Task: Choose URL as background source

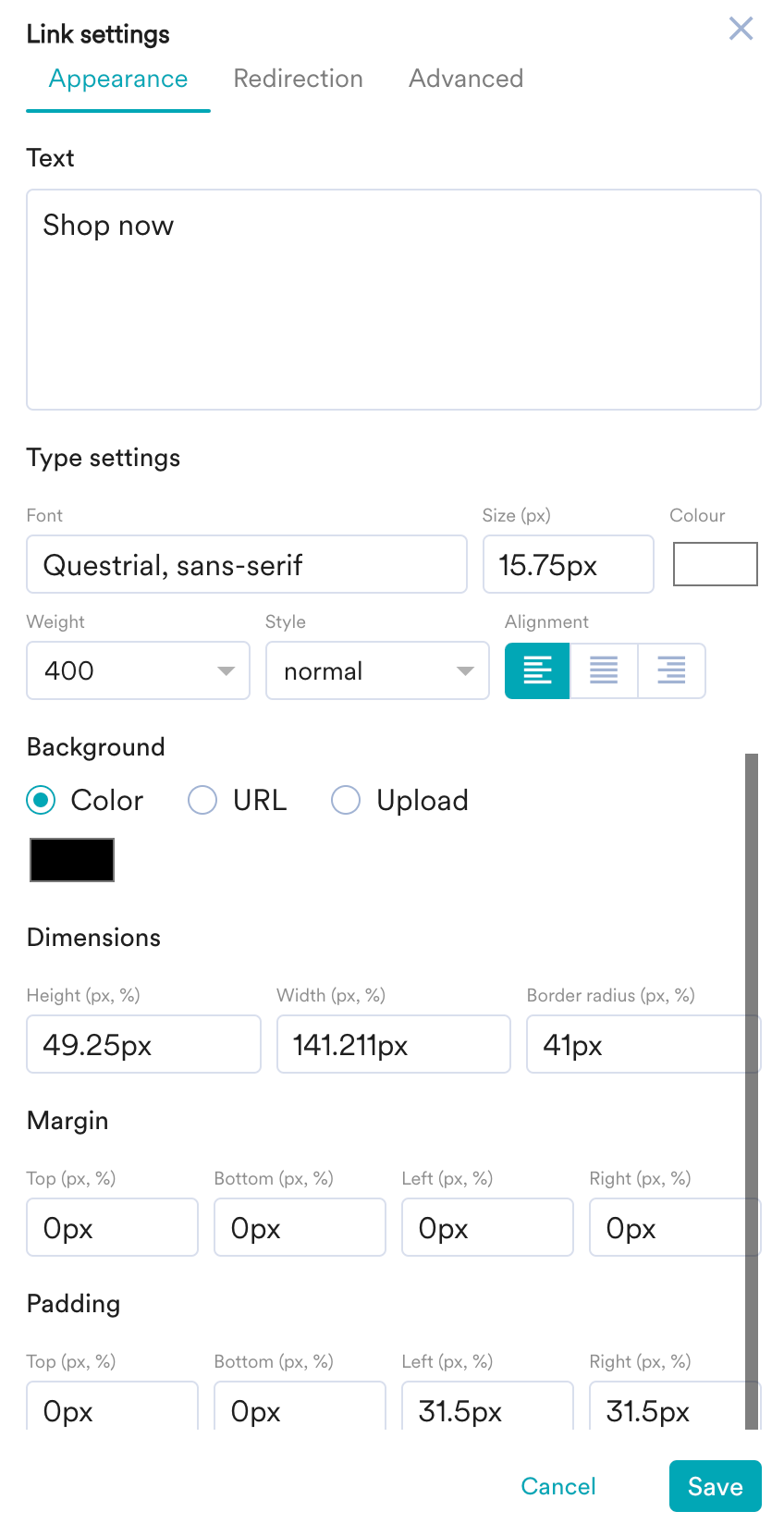Action: coord(202,800)
